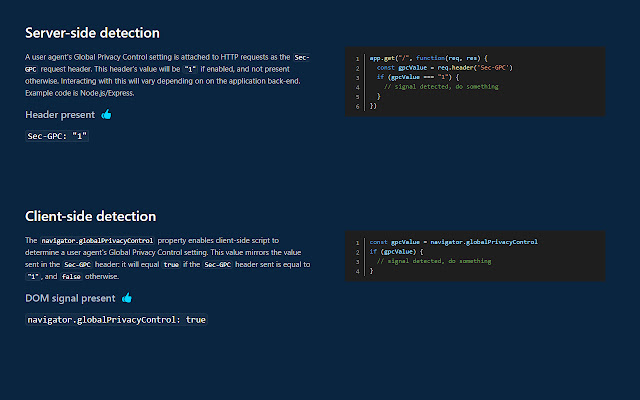640x400 pixels.
Task: Click the Server-side detection heading
Action: point(92,33)
